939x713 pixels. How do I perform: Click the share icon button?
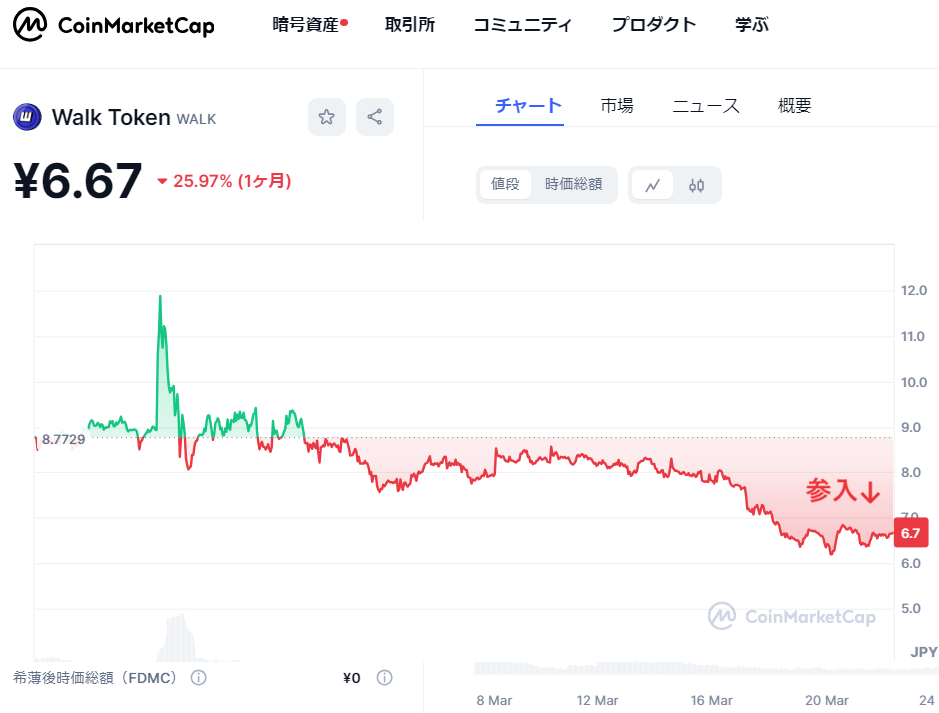(x=374, y=117)
